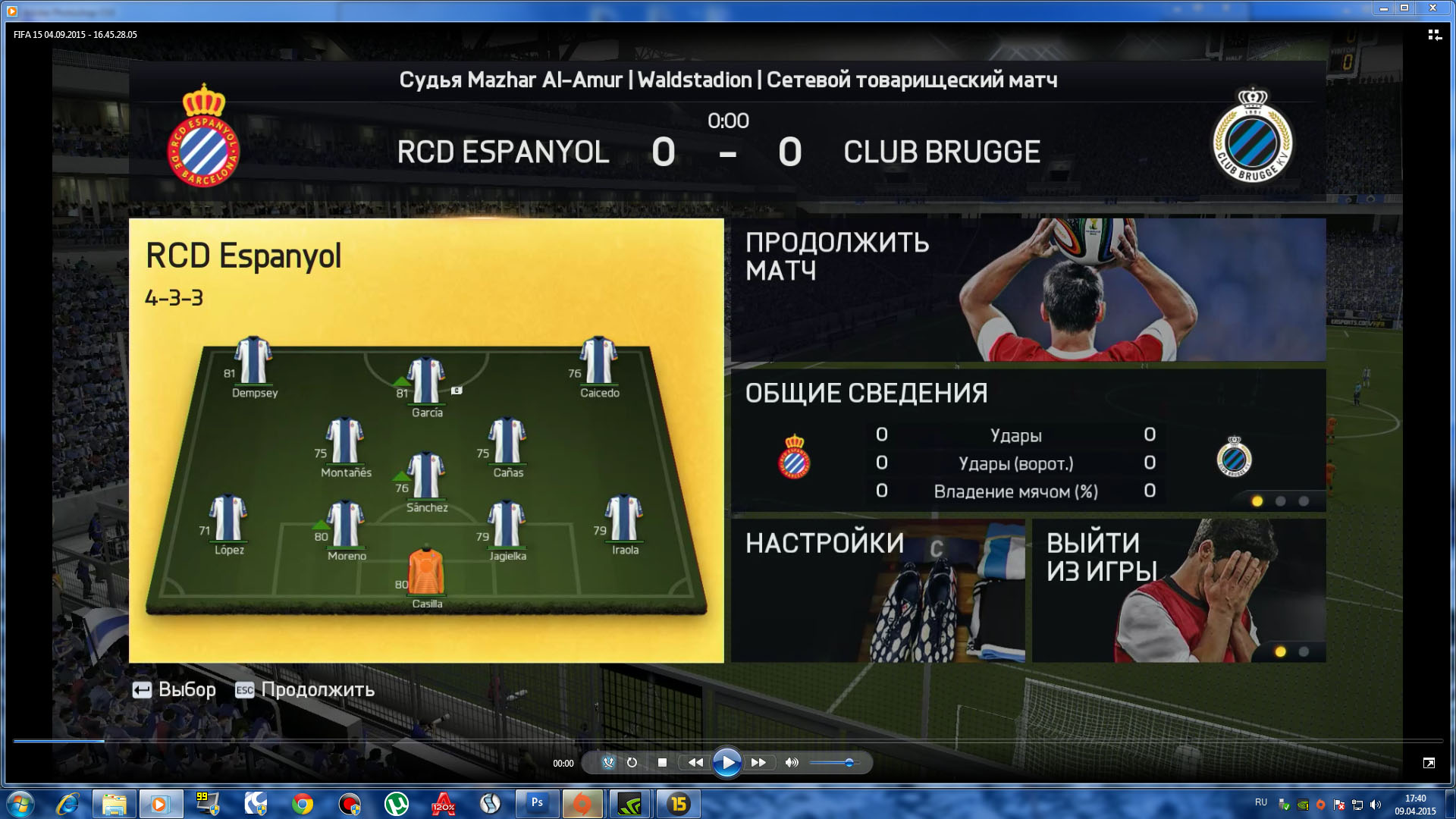Viewport: 1456px width, 819px height.
Task: Select ПРОДОЛЖИТЬ МАТЧ tile
Action: [1028, 290]
